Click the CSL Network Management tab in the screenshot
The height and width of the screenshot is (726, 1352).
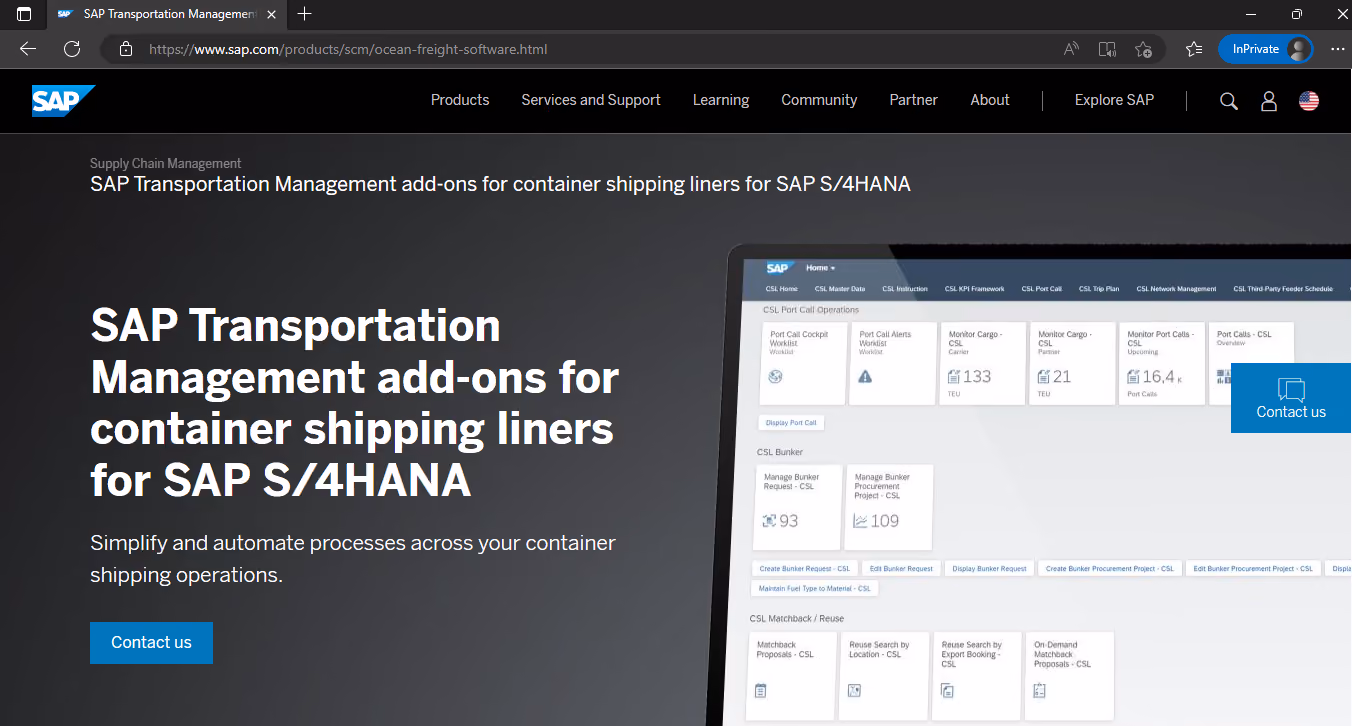[1176, 289]
